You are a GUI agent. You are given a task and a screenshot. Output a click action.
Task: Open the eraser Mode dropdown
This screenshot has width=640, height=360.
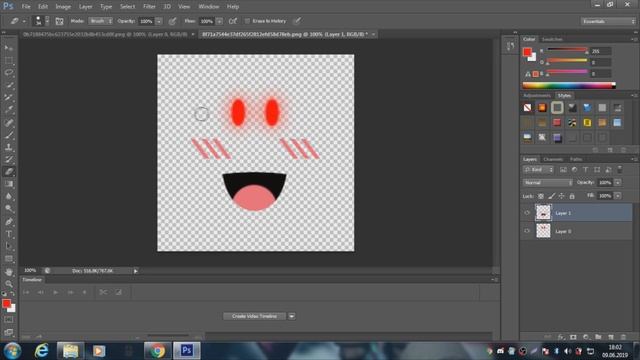pyautogui.click(x=100, y=21)
